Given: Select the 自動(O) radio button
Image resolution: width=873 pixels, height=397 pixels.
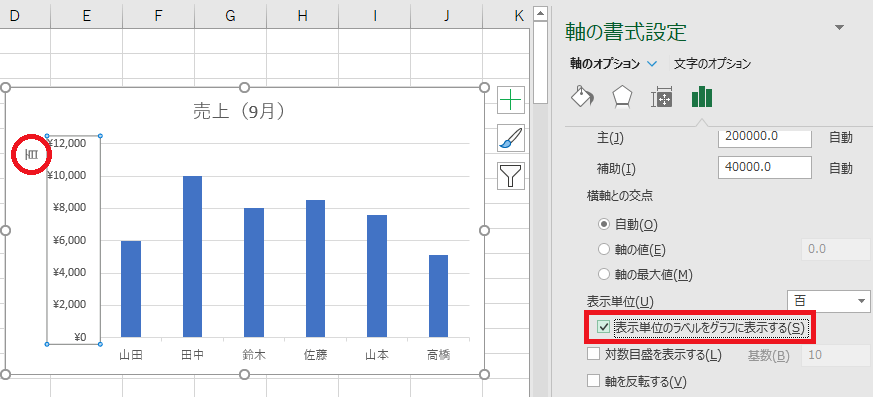Looking at the screenshot, I should point(604,224).
